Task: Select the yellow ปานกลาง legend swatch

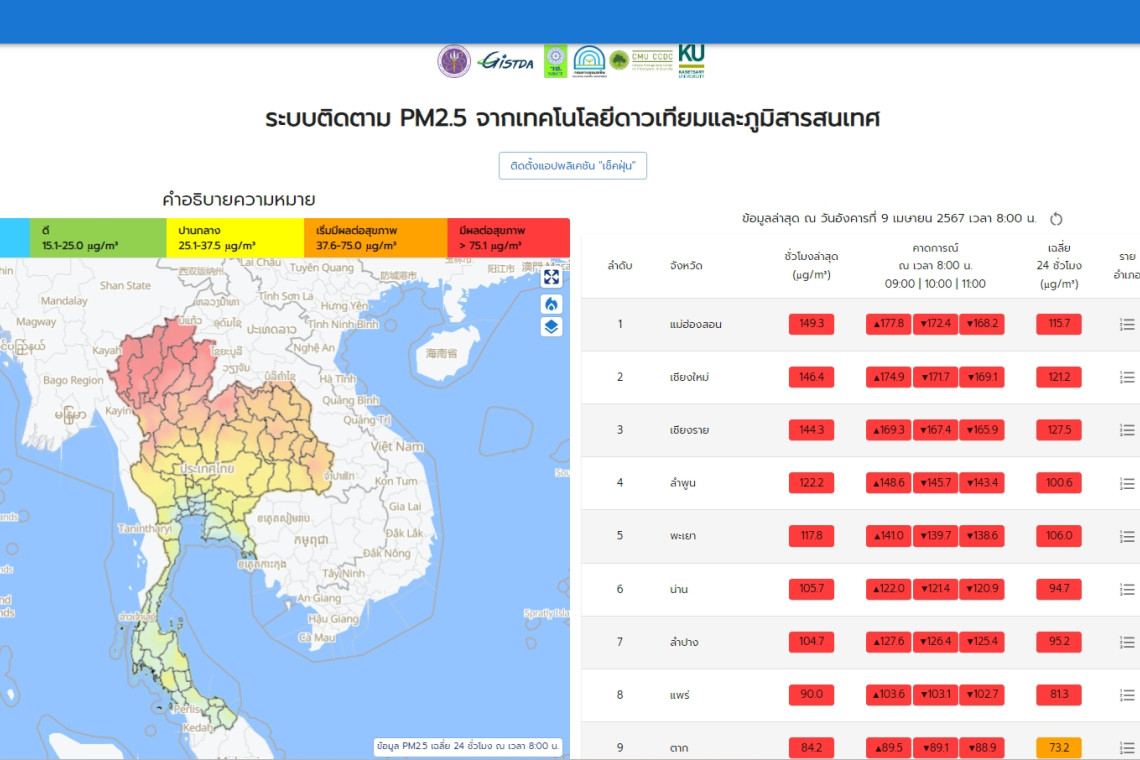Action: coord(235,238)
